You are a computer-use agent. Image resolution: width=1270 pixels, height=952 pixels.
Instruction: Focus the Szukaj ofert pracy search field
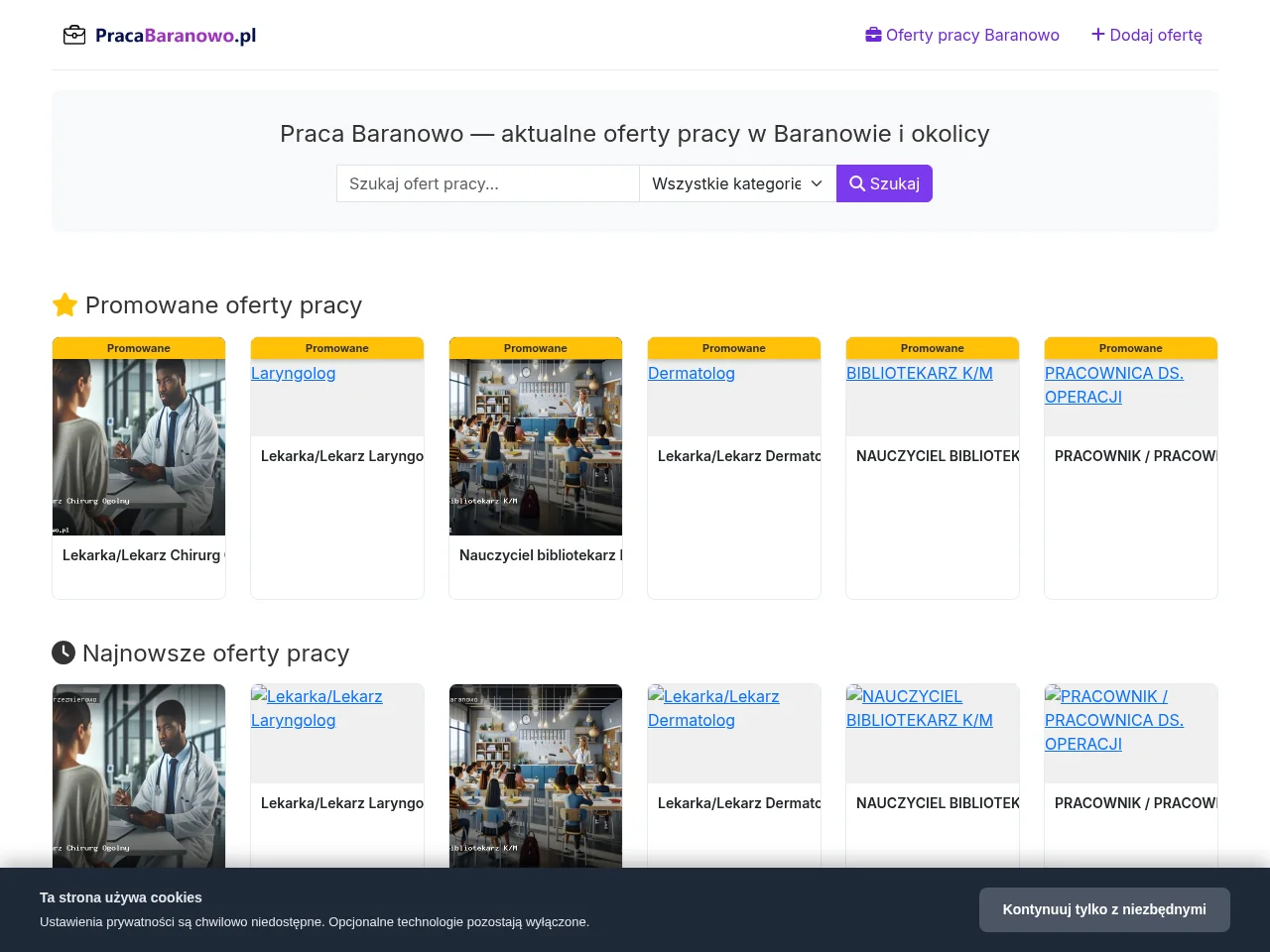[x=488, y=183]
